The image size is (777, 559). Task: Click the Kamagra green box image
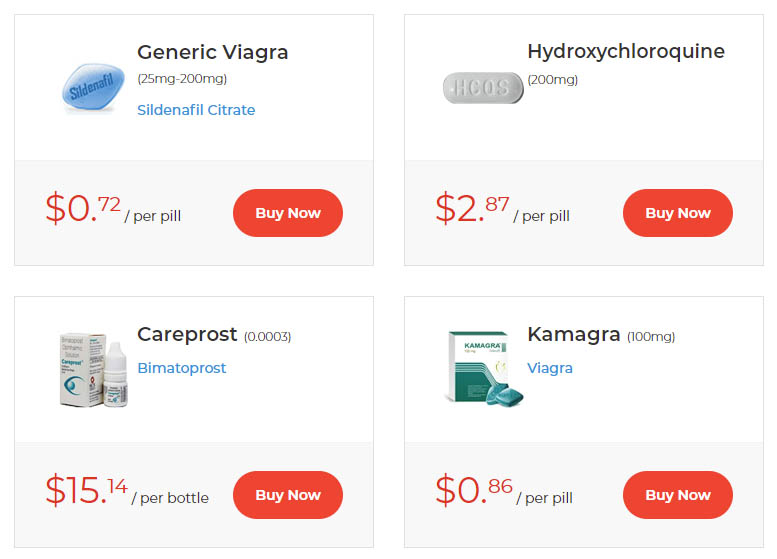[483, 368]
